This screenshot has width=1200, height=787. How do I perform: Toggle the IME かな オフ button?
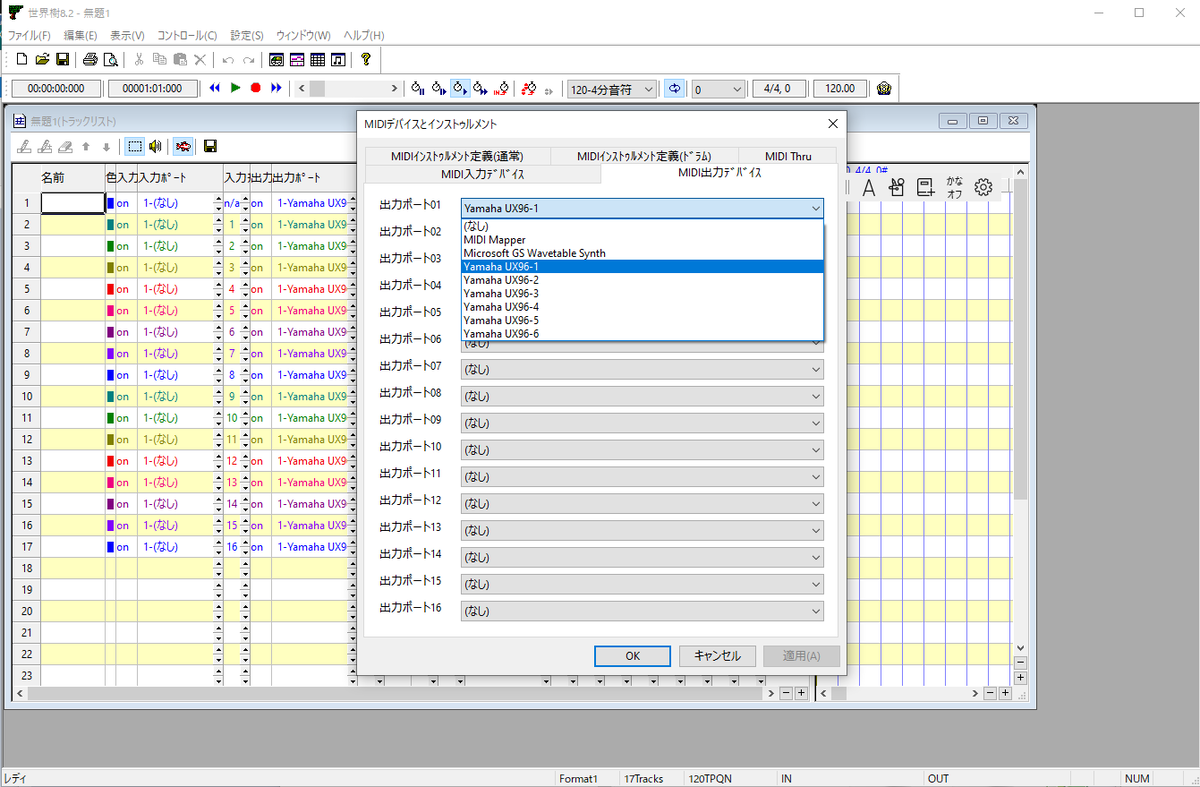[954, 187]
